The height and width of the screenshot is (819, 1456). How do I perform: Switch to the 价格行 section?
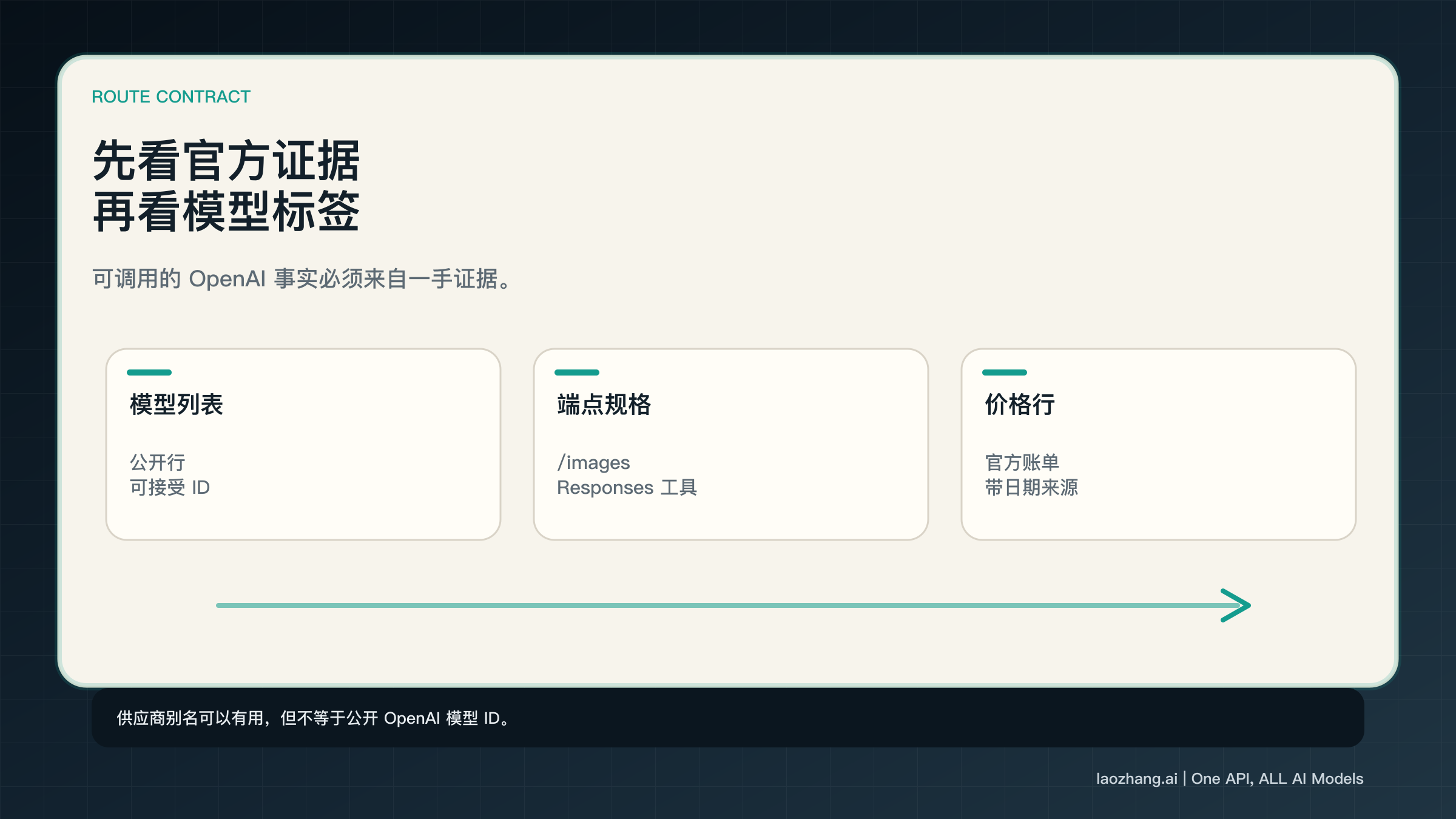[x=1019, y=405]
